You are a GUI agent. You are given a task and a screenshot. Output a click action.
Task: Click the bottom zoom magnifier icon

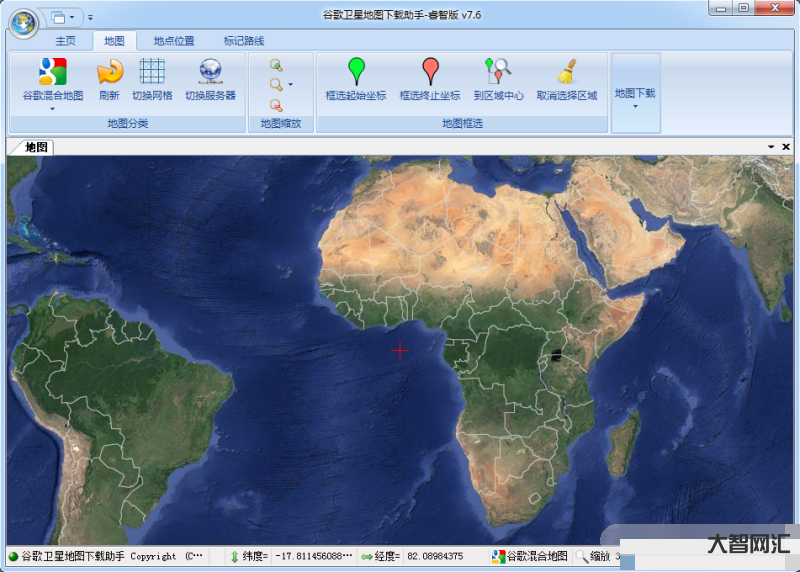coord(276,105)
